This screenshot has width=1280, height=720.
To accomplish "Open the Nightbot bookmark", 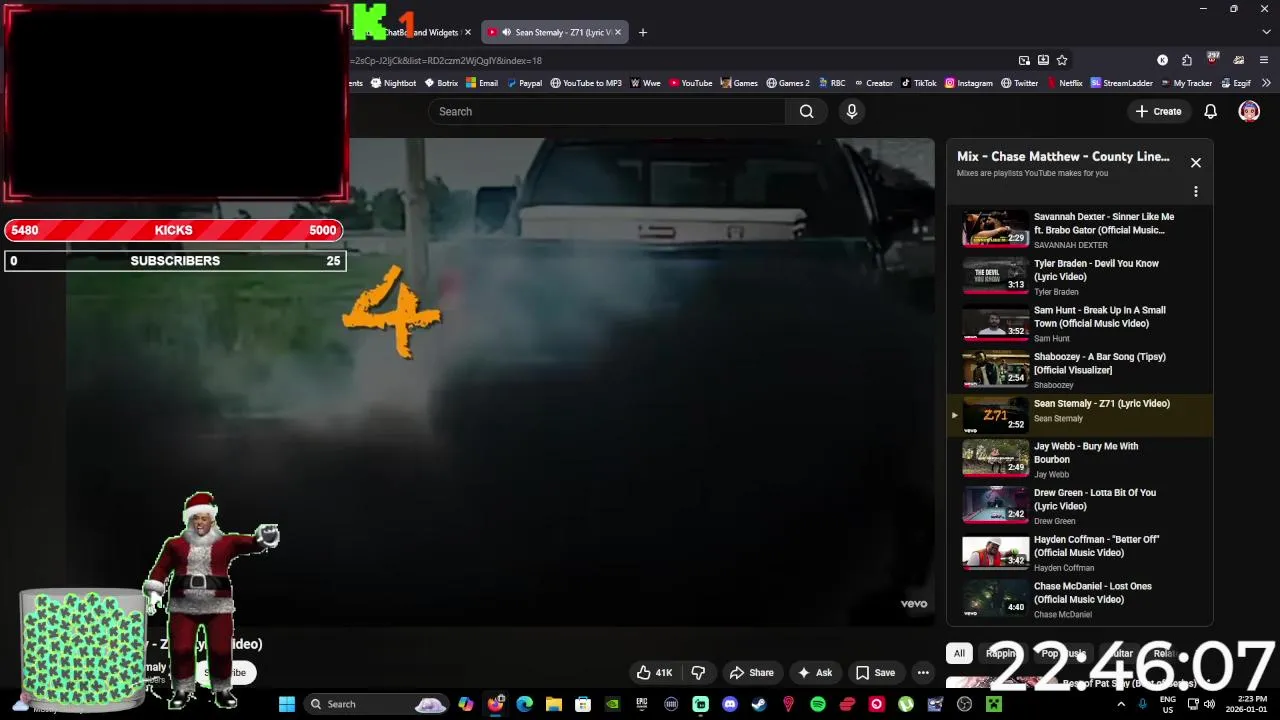I will (393, 83).
